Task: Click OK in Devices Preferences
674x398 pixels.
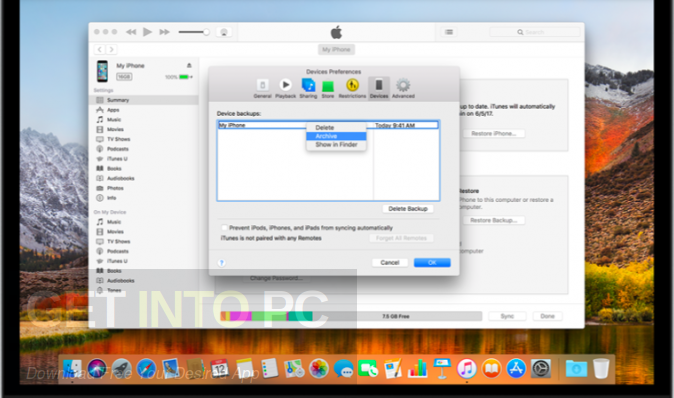Action: [432, 263]
